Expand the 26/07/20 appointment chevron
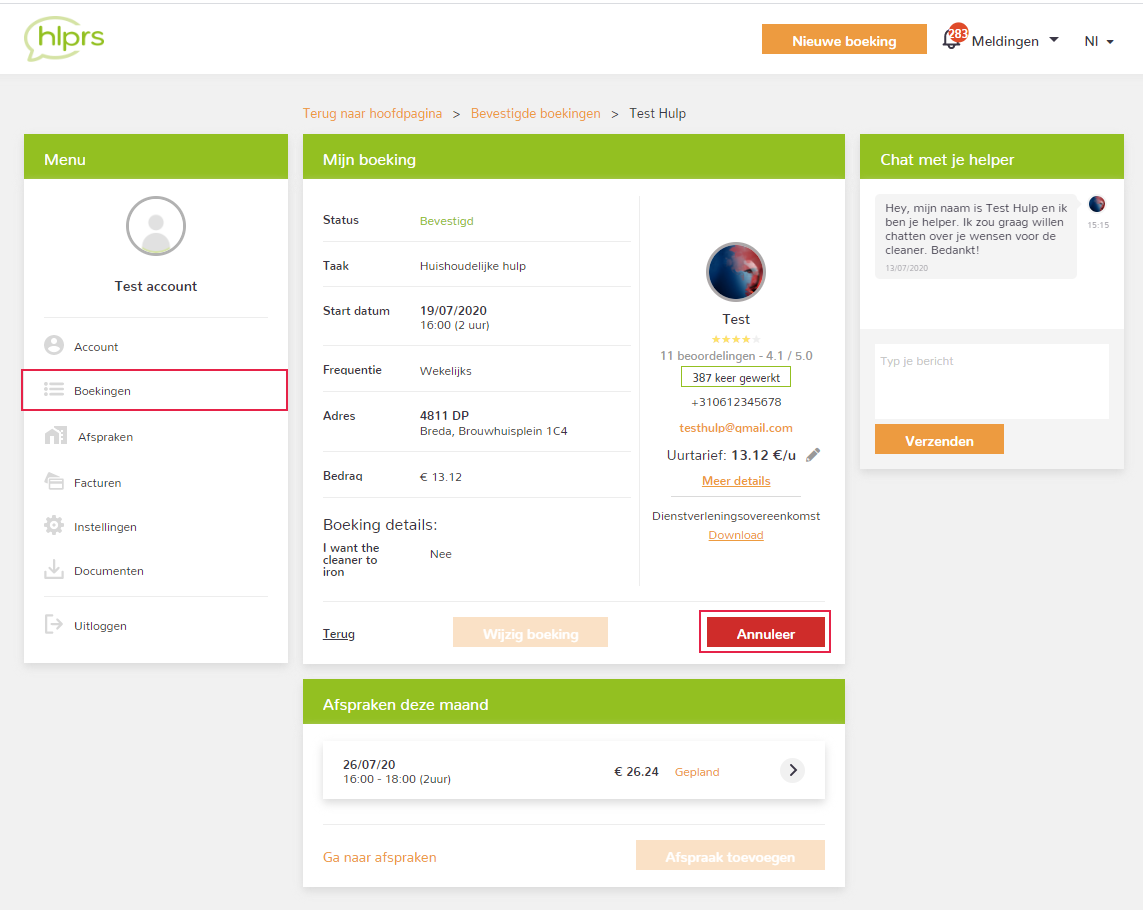The height and width of the screenshot is (910, 1143). pos(792,770)
